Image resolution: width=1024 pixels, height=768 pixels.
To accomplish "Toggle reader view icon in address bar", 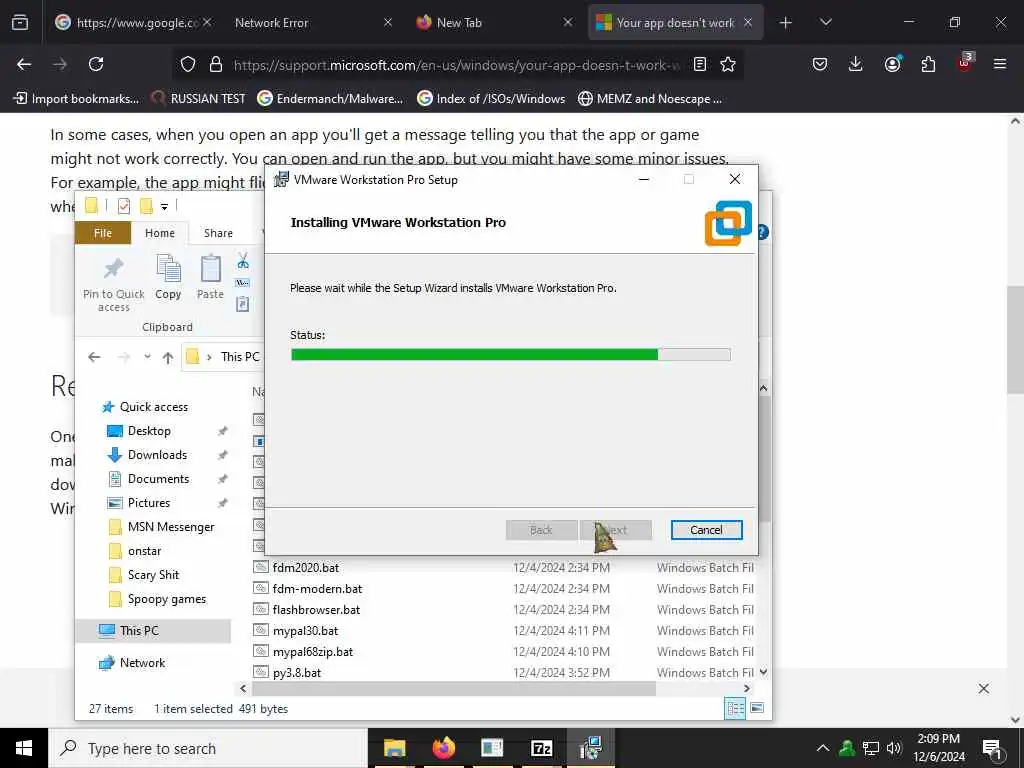I will pos(699,64).
